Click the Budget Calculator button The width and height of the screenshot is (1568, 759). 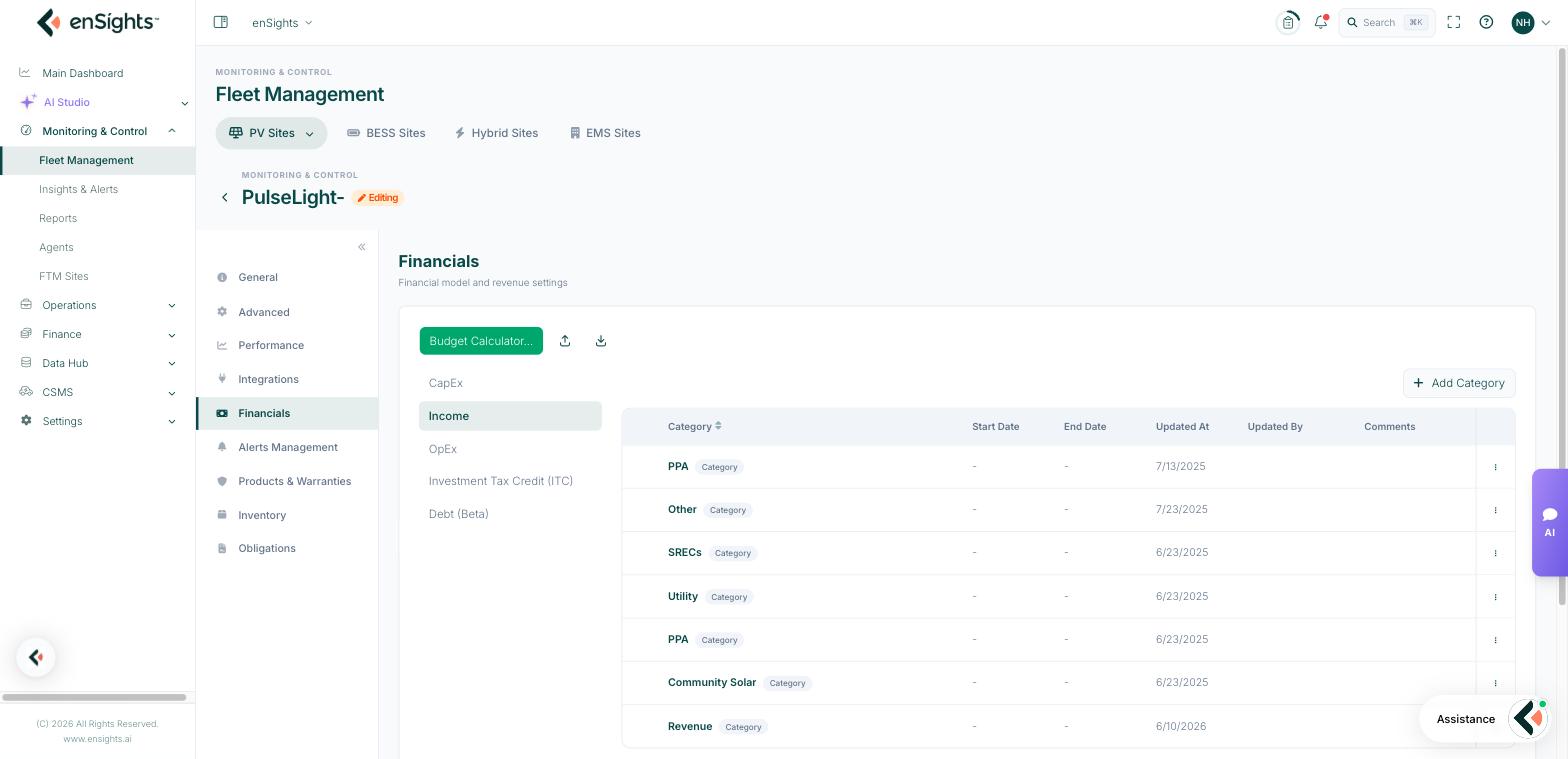pos(481,341)
